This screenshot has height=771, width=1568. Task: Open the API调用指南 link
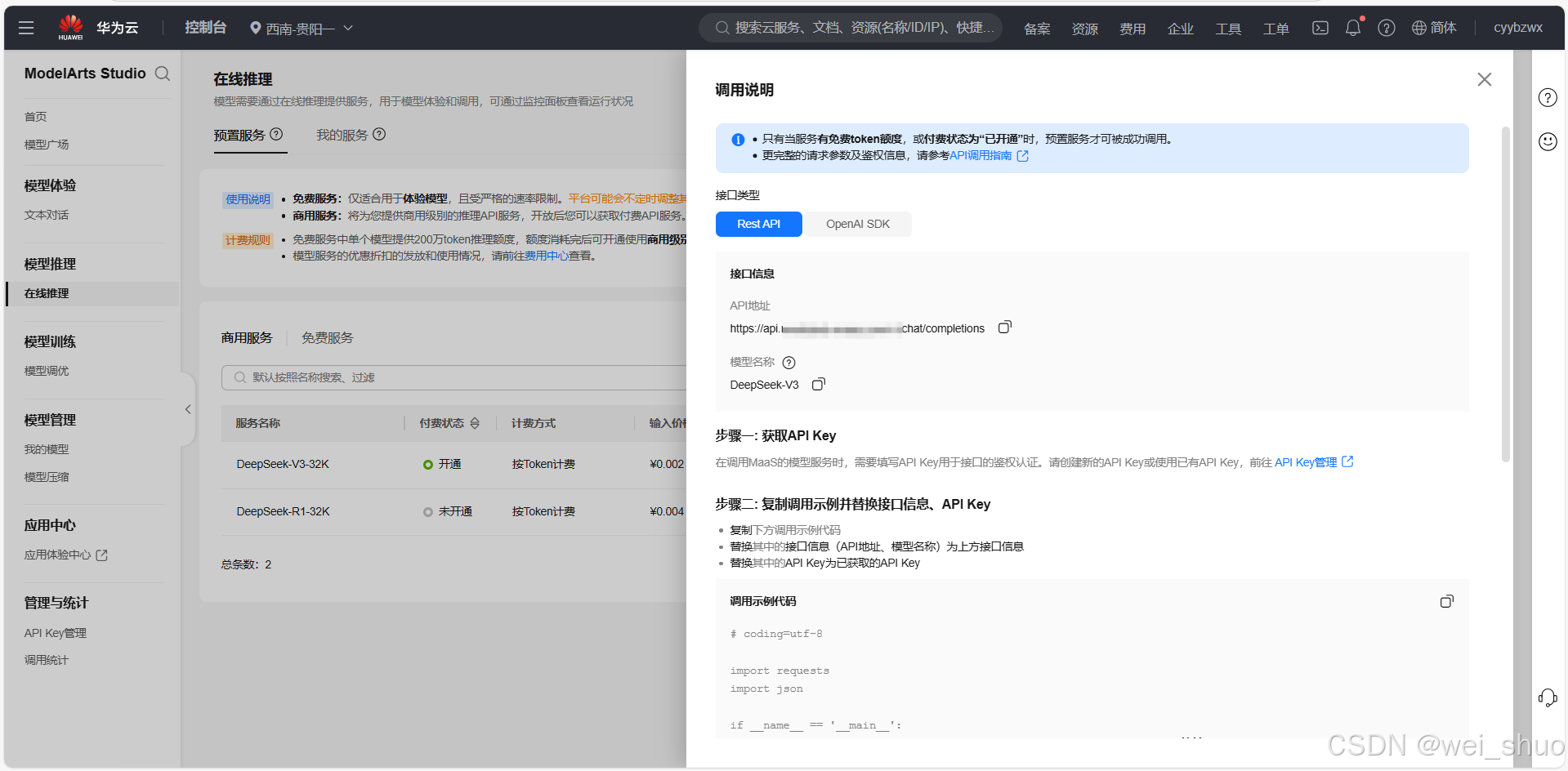[x=989, y=155]
